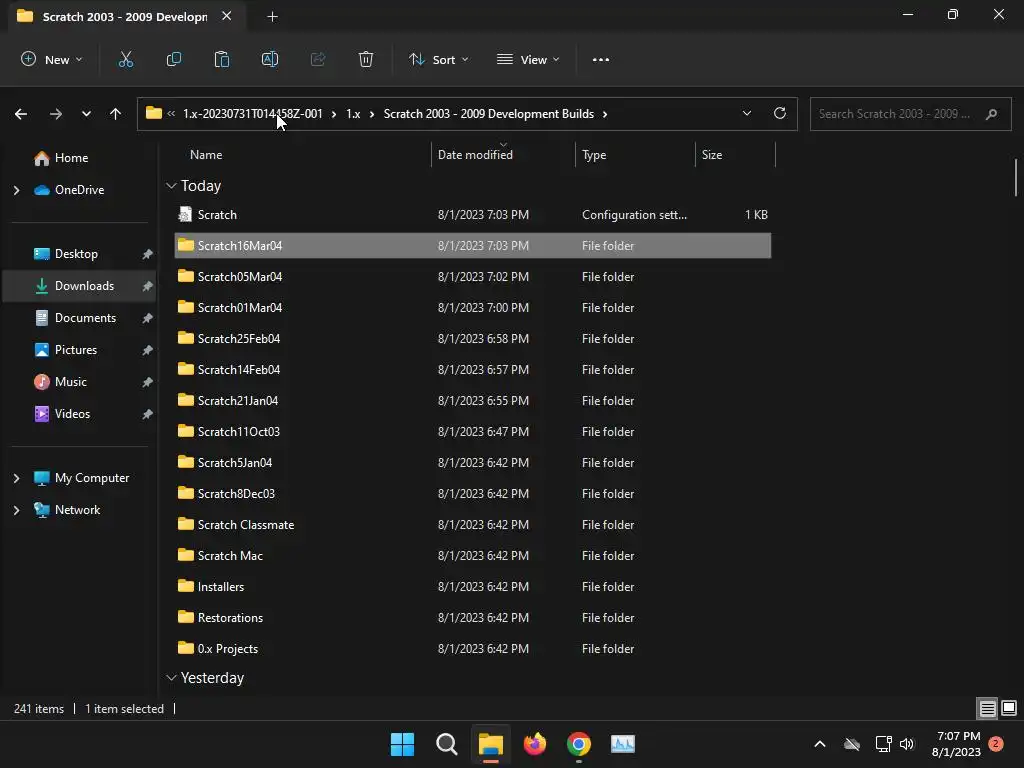Open Google Chrome from the taskbar
Image resolution: width=1024 pixels, height=768 pixels.
pyautogui.click(x=579, y=744)
